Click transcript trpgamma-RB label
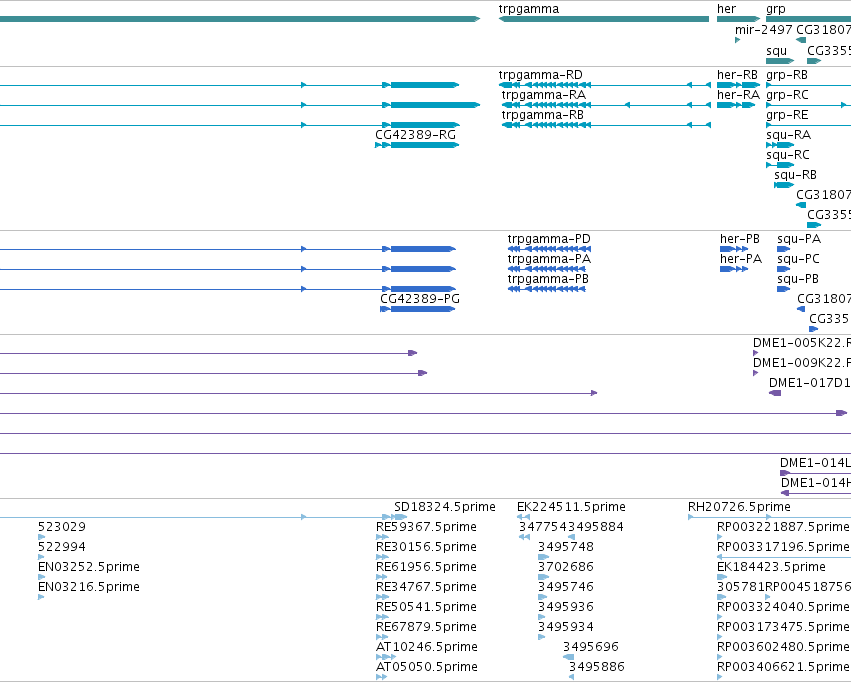Viewport: 851px width, 682px height. [543, 115]
